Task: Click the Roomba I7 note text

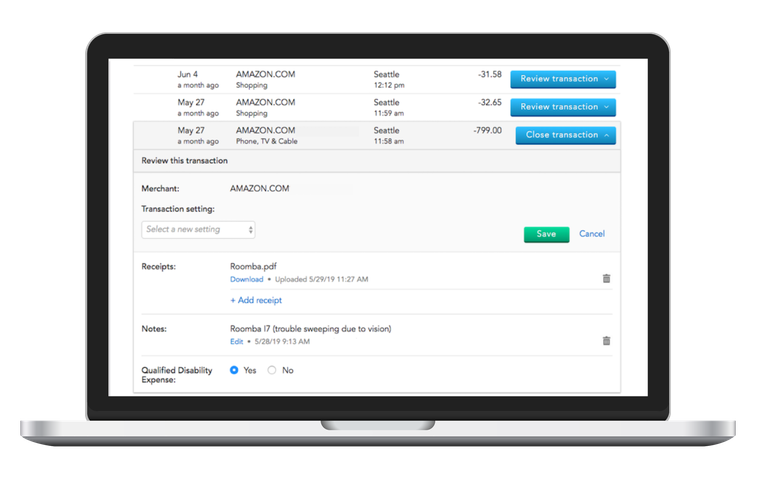Action: tap(310, 328)
